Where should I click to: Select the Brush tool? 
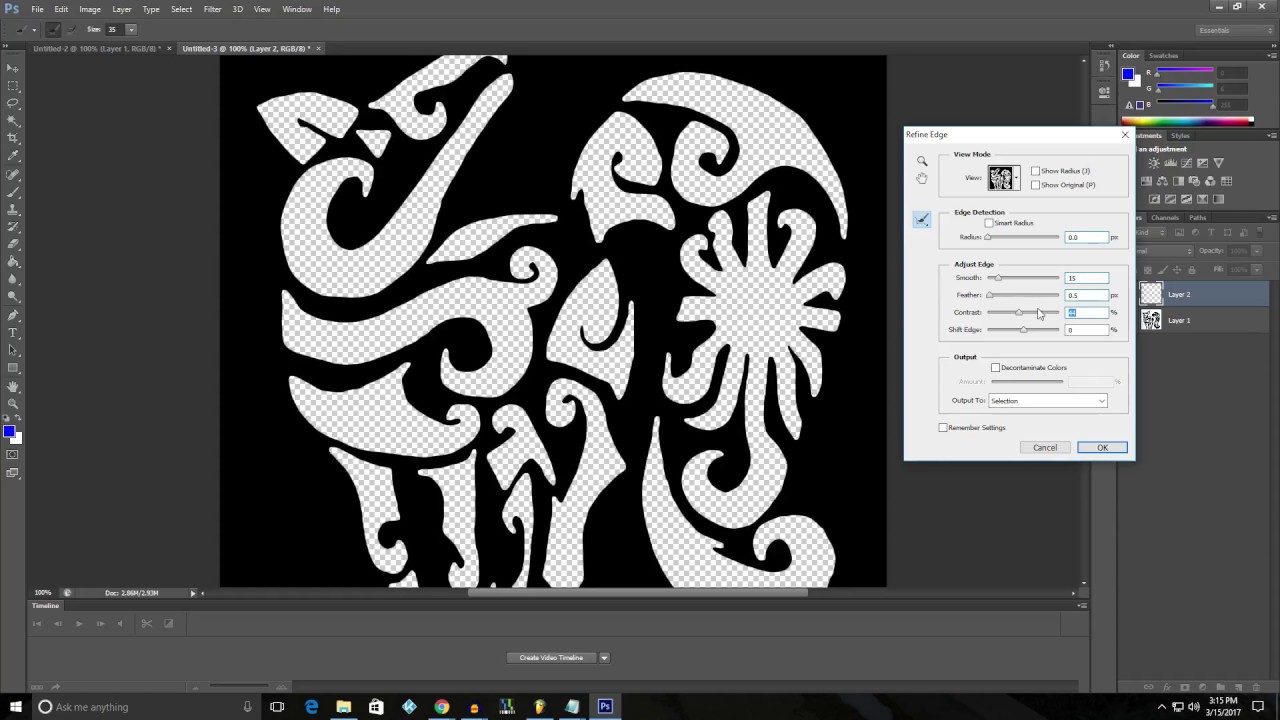tap(13, 191)
